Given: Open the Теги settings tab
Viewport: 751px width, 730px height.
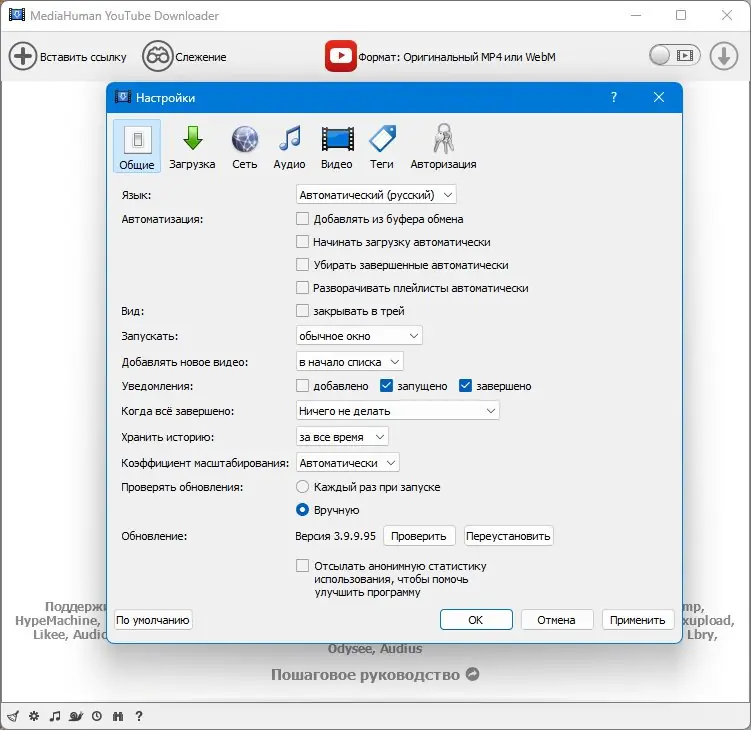Looking at the screenshot, I should coord(382,146).
